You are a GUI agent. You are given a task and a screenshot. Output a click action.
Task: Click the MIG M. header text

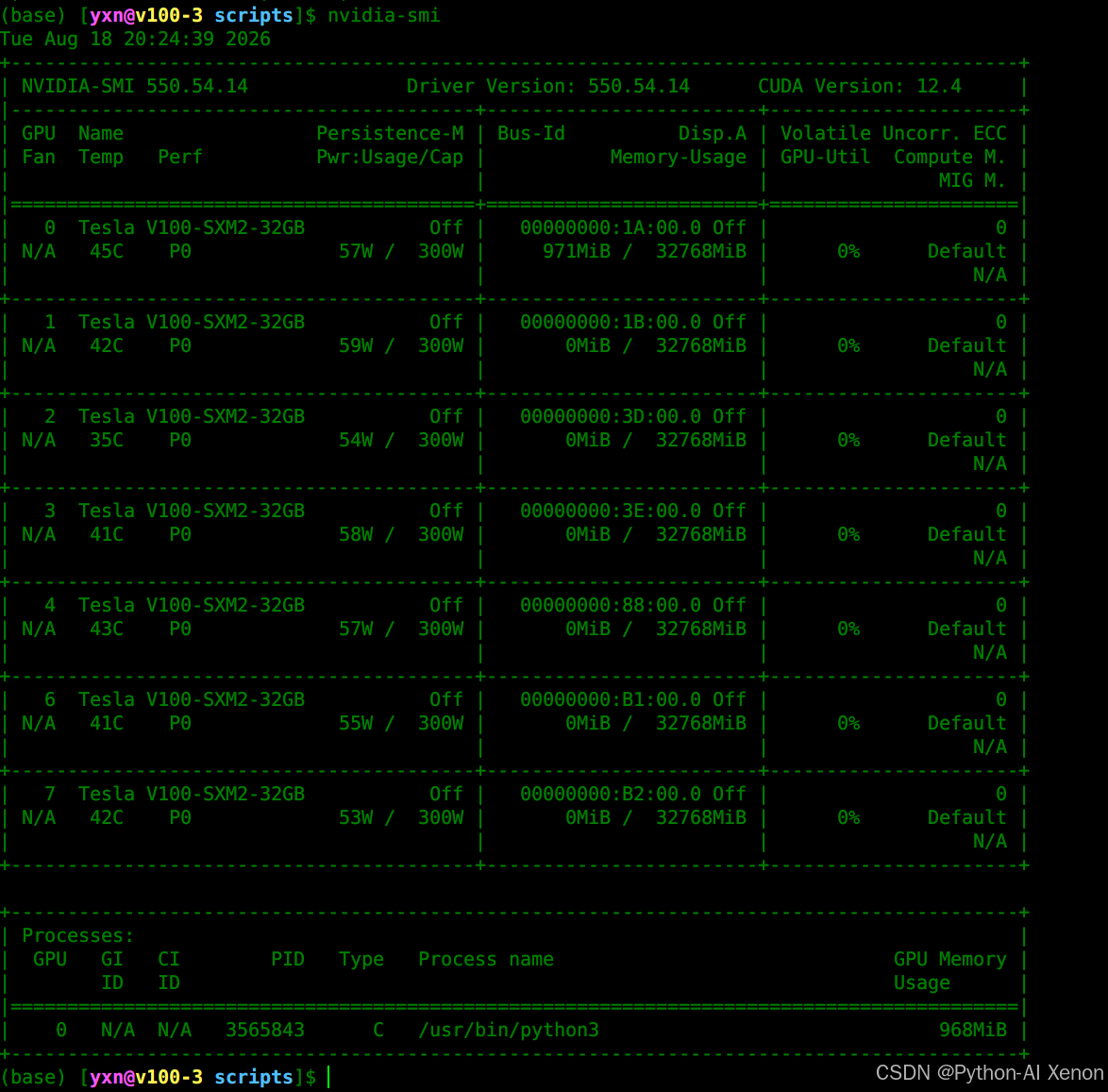(x=972, y=181)
